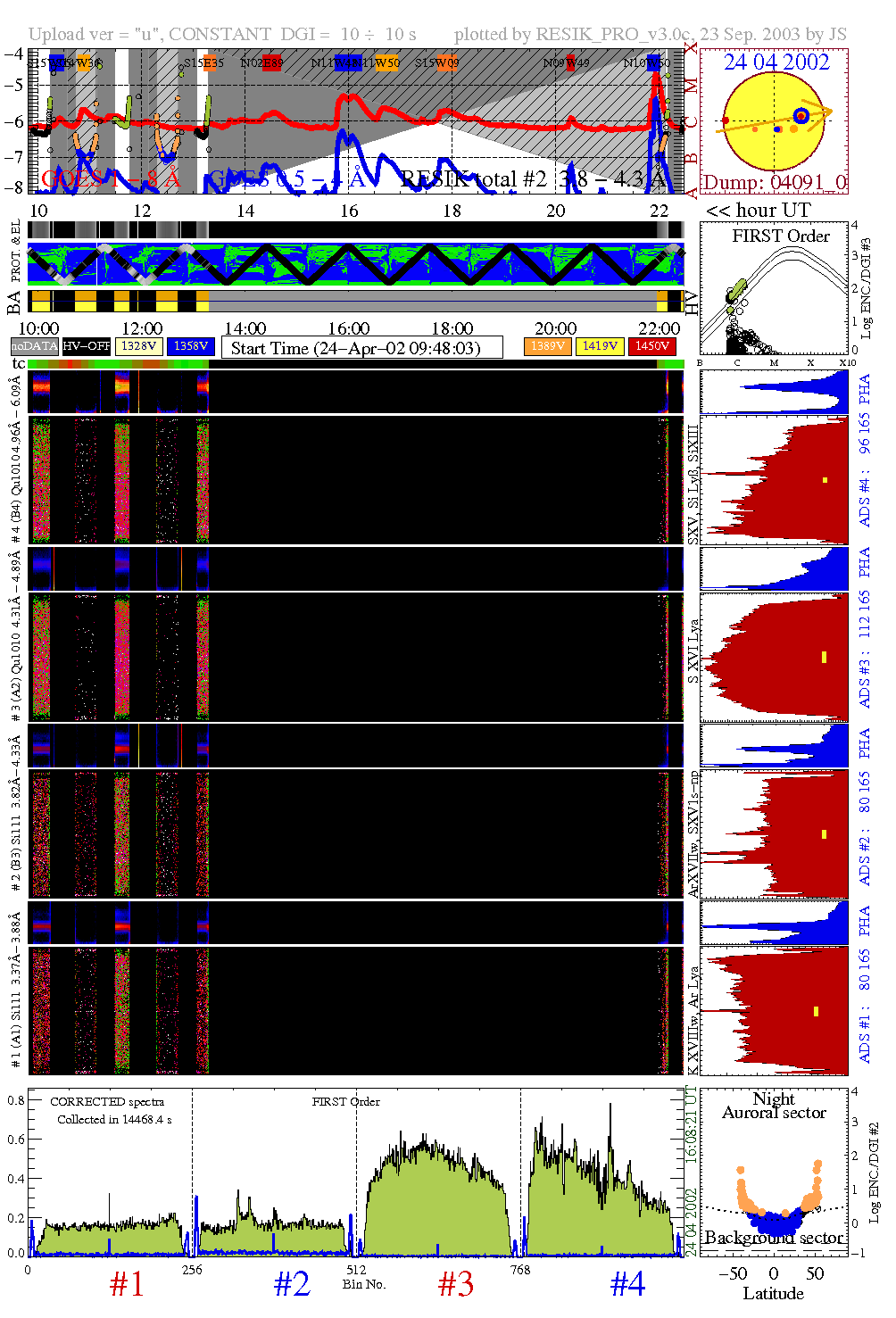Select the red 1450V voltage swatch
896x1318 pixels.
(x=651, y=346)
